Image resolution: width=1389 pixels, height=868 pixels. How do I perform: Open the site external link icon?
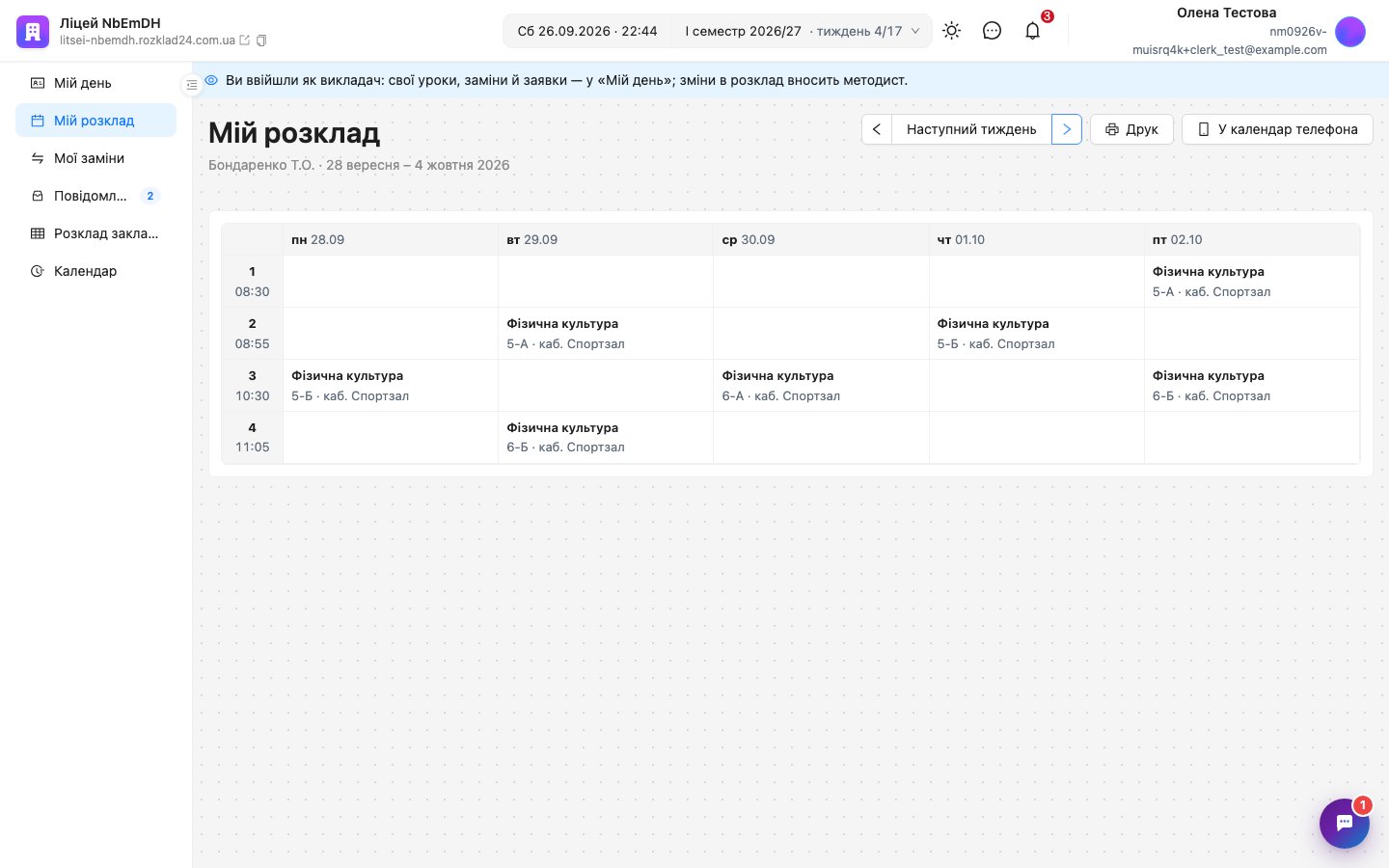coord(245,41)
